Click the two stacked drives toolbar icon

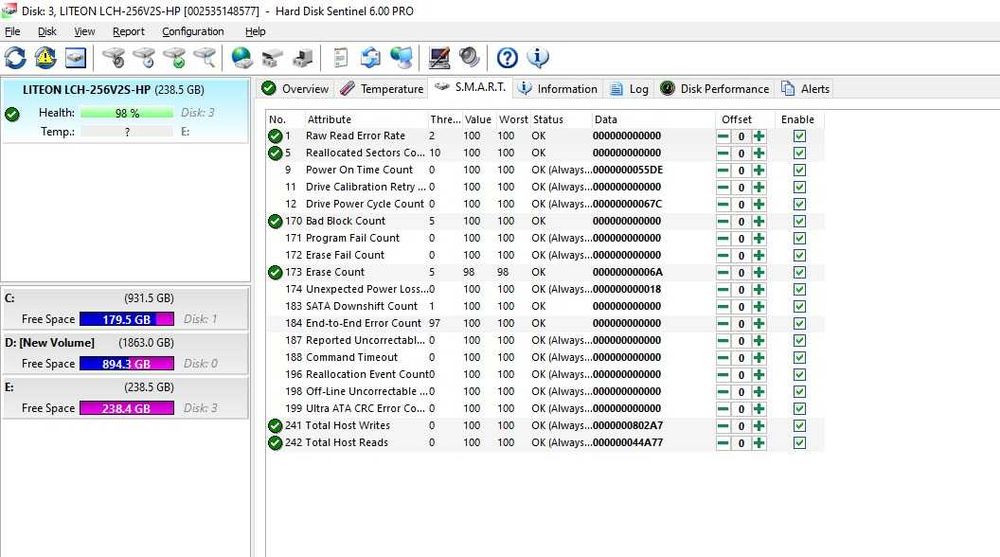[272, 58]
